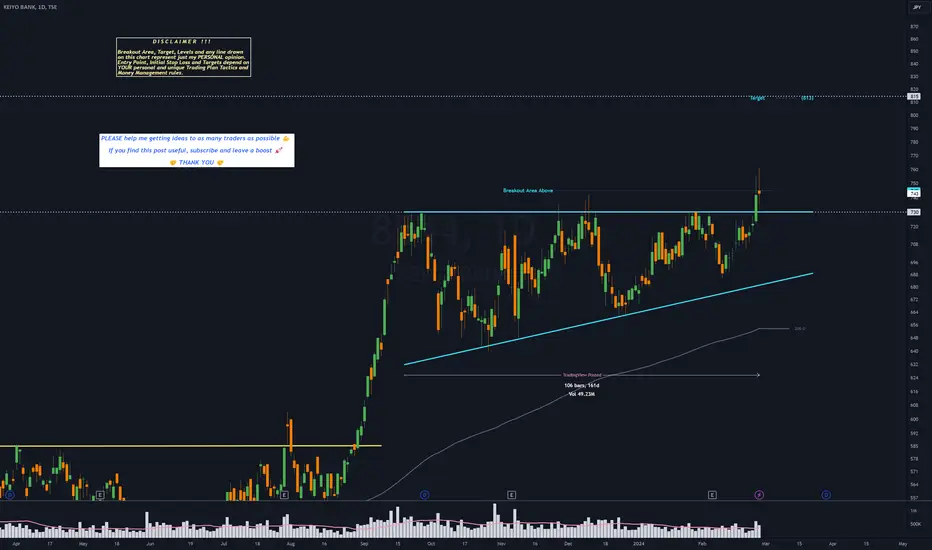This screenshot has width=932, height=550.
Task: Click the '2024' label on time axis
Action: [638, 543]
